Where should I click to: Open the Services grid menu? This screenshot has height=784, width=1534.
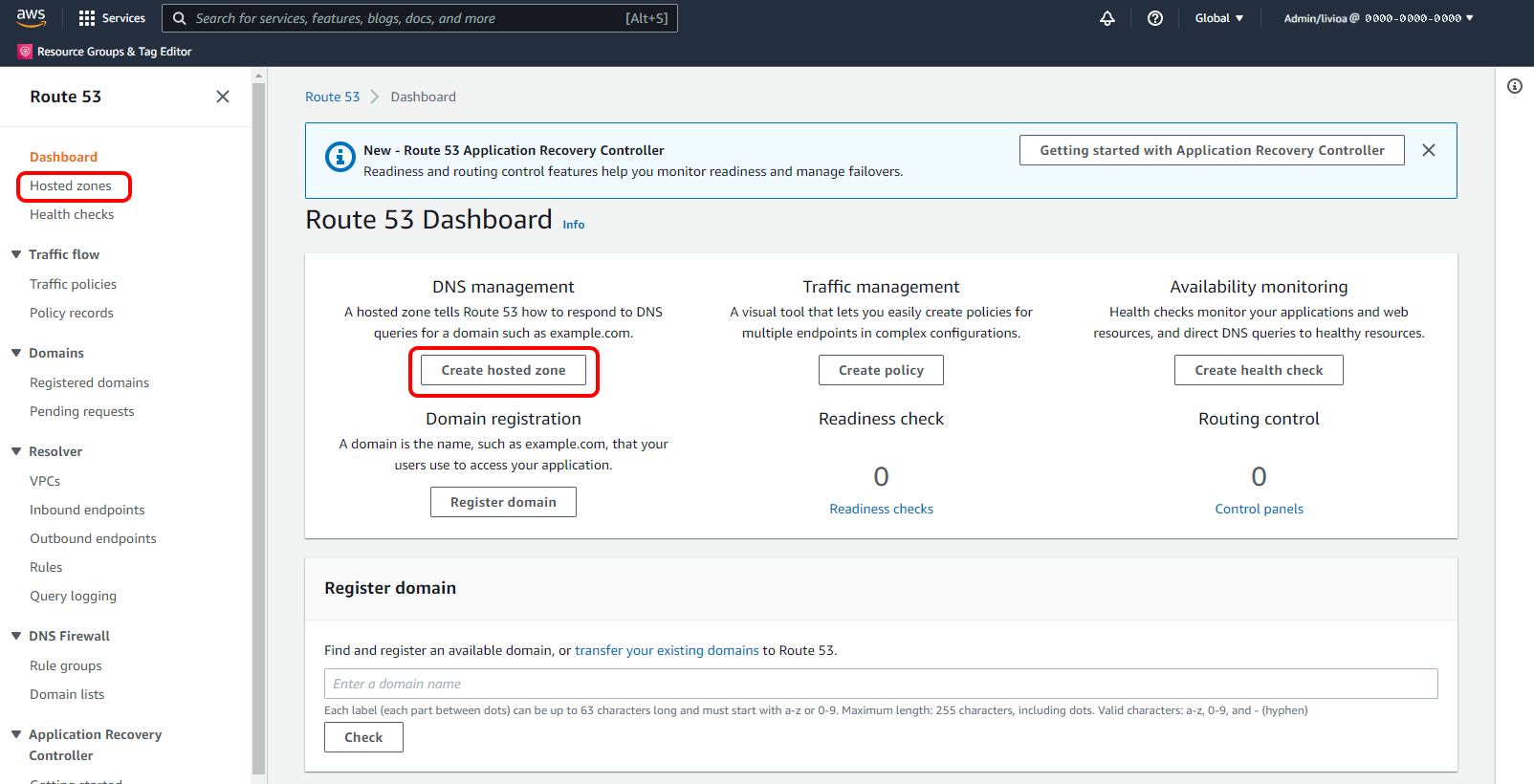(87, 18)
